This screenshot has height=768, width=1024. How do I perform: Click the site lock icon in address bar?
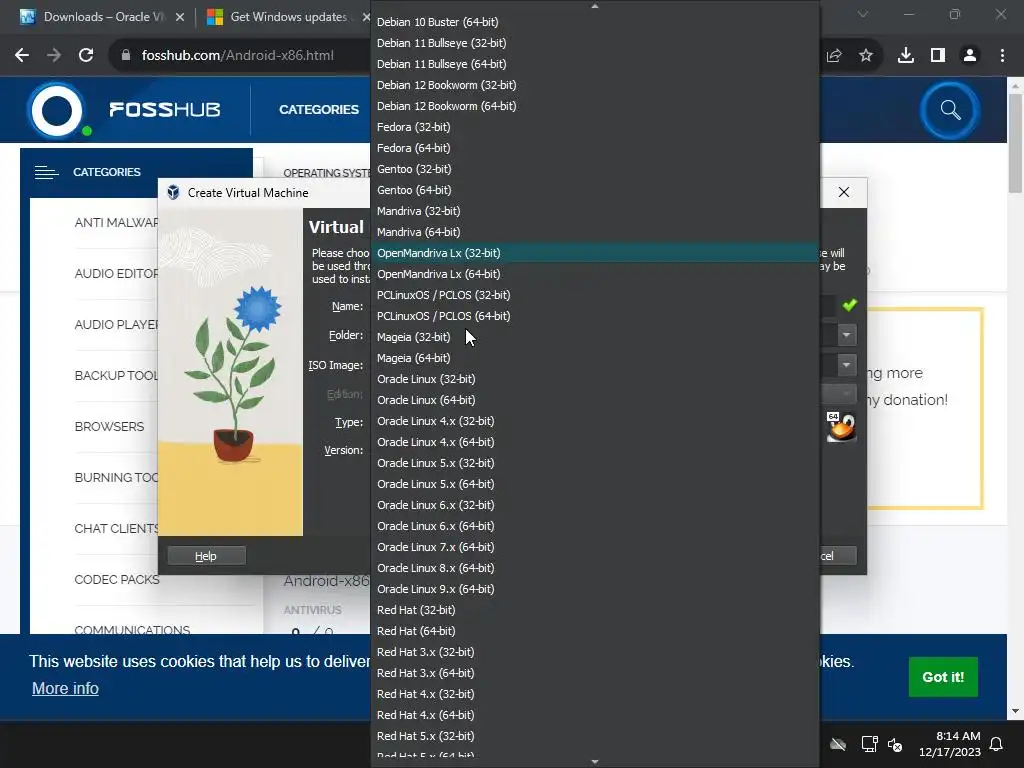126,56
